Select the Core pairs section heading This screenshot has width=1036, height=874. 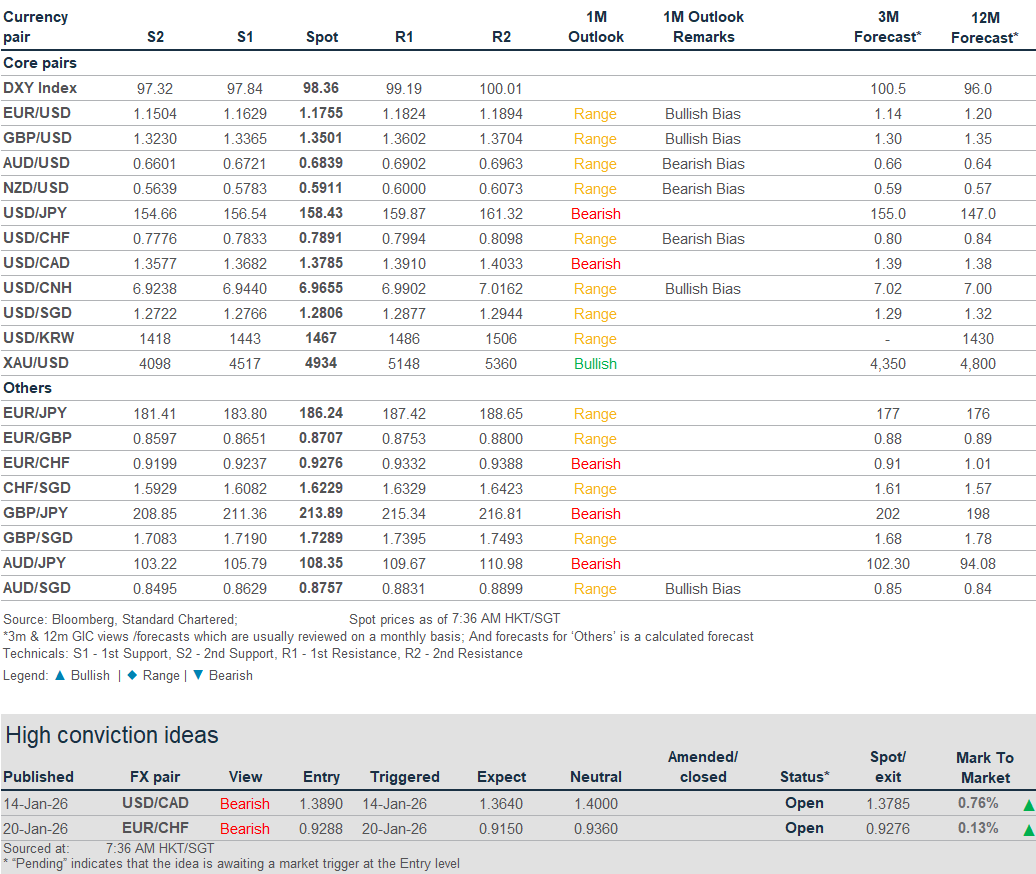point(40,63)
